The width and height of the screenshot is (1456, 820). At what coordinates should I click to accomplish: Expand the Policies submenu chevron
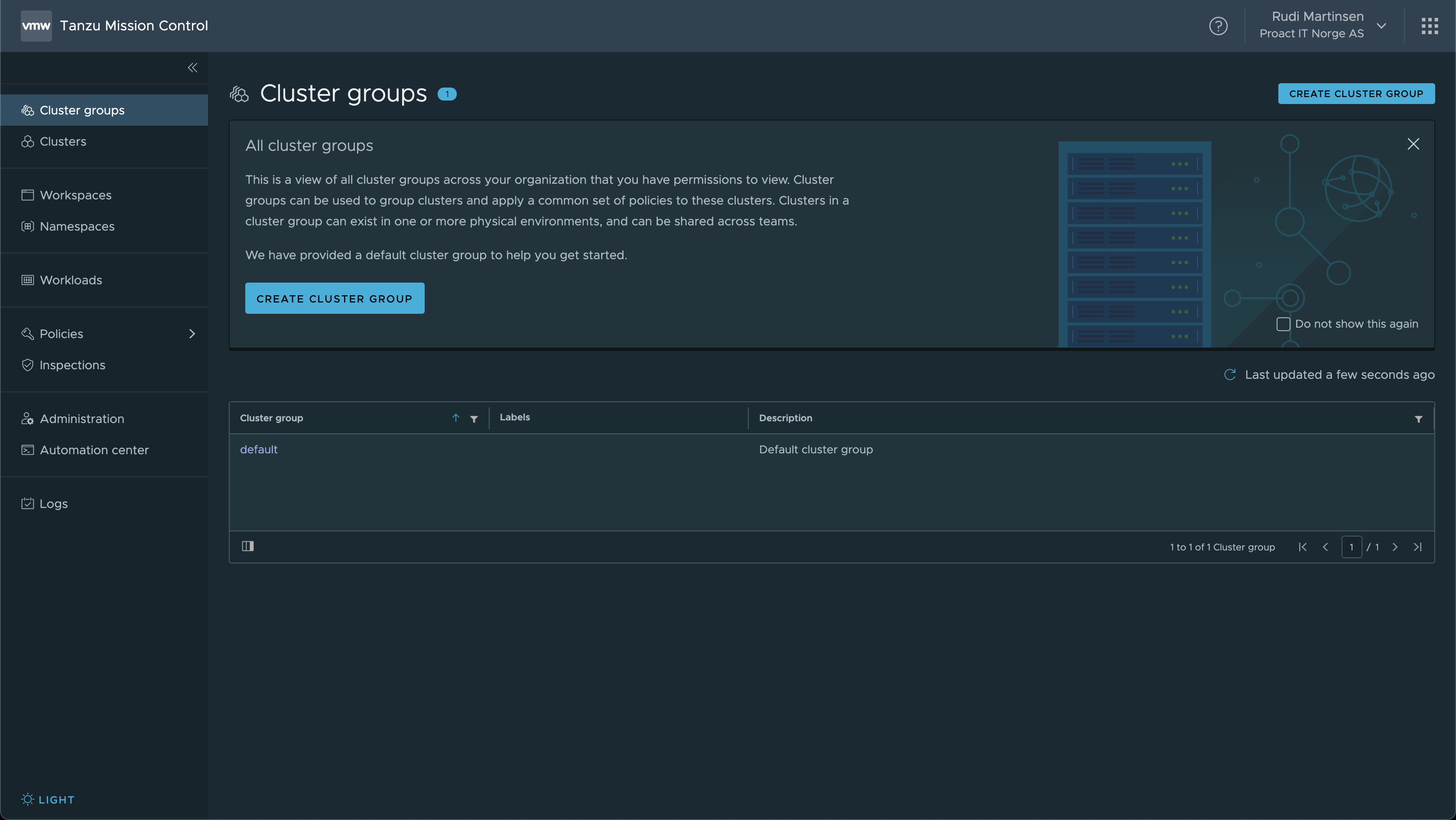pyautogui.click(x=192, y=334)
